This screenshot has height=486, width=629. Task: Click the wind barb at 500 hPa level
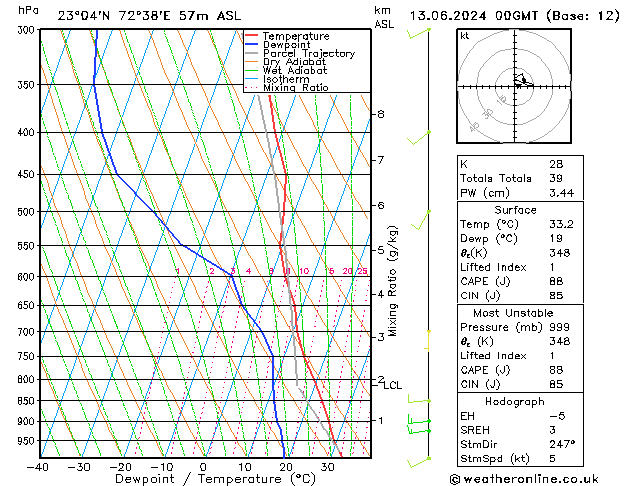click(421, 220)
